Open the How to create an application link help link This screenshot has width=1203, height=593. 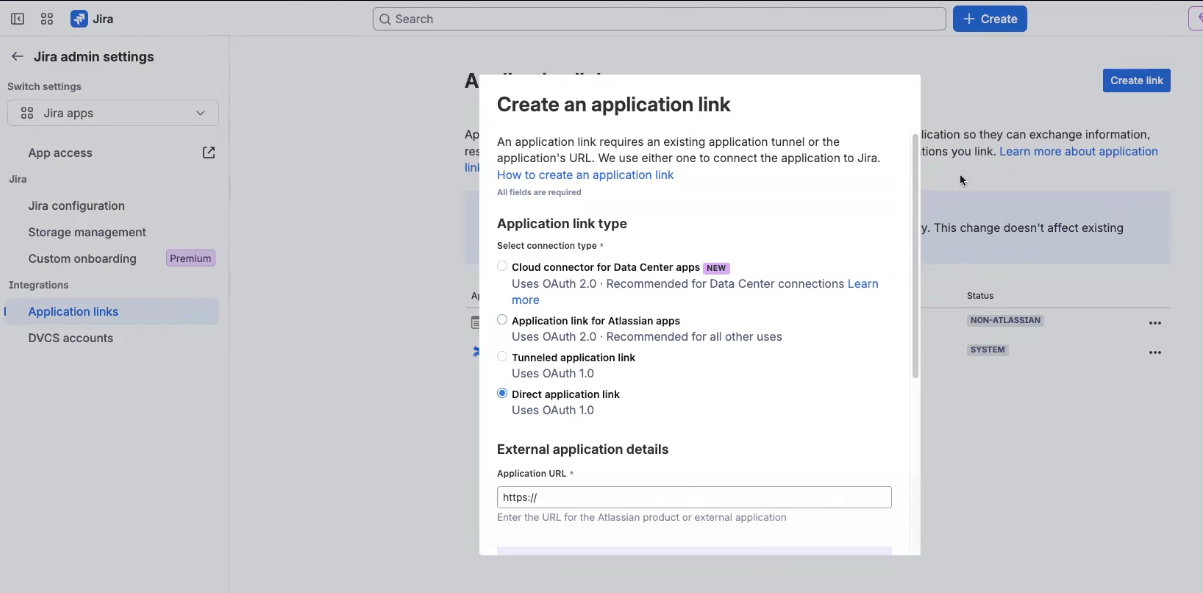(585, 175)
